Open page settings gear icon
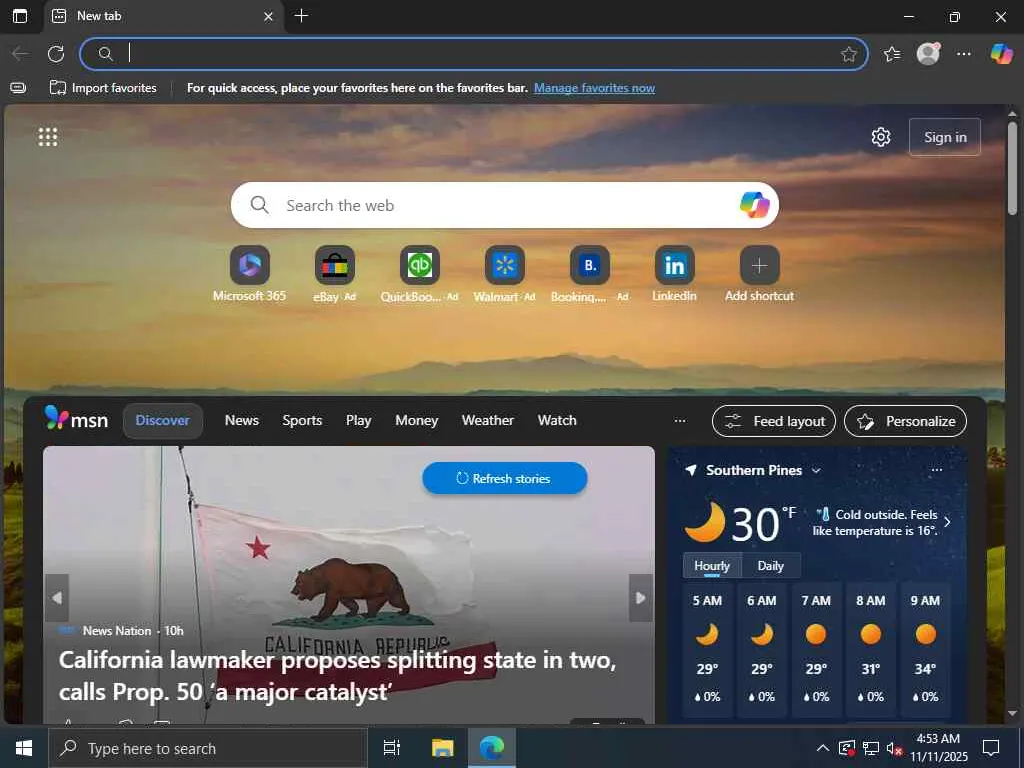The width and height of the screenshot is (1024, 768). tap(881, 137)
